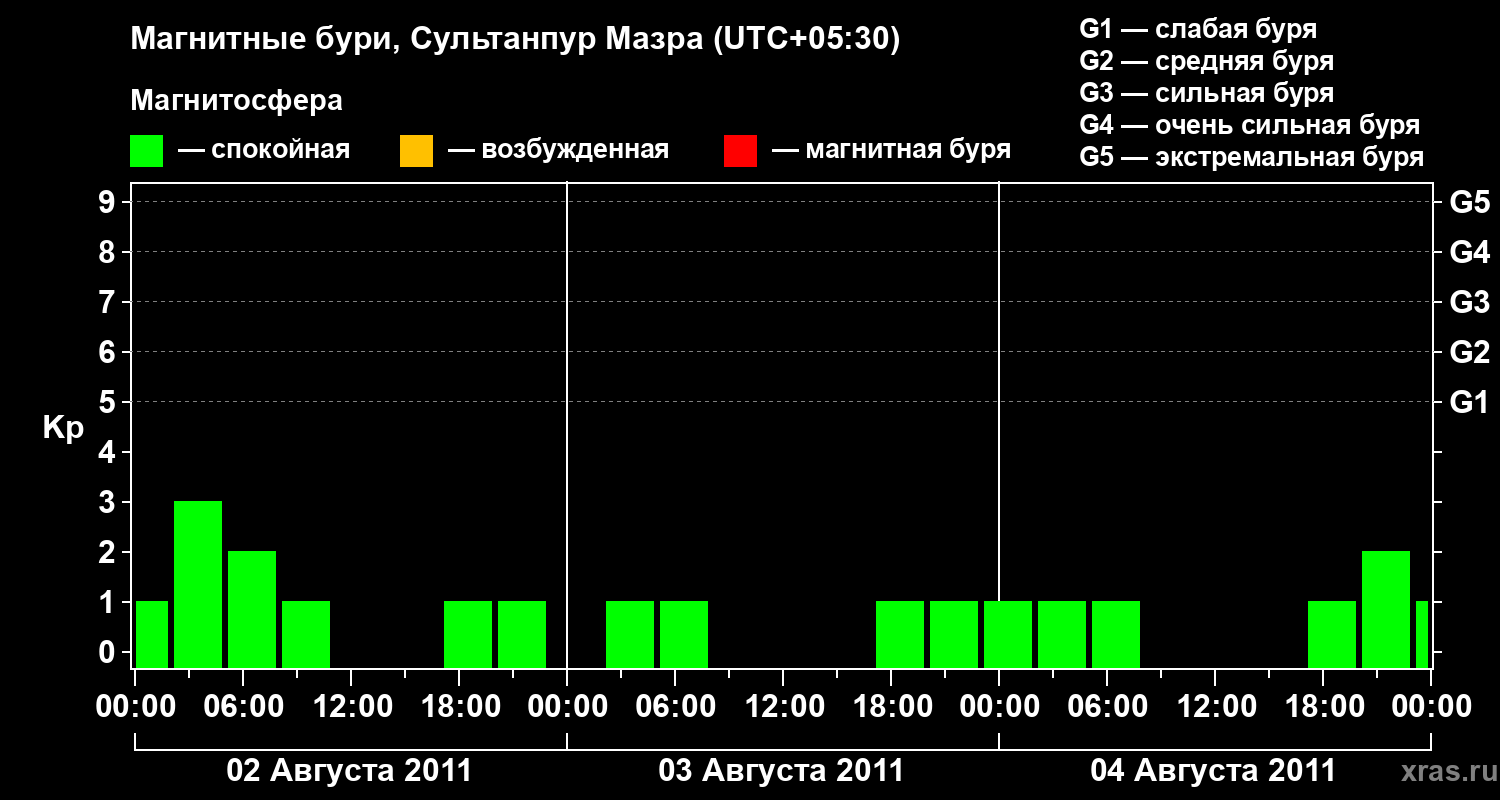This screenshot has height=800, width=1500.
Task: Select the Kp 2 bar on 04 August
Action: coord(1386,609)
